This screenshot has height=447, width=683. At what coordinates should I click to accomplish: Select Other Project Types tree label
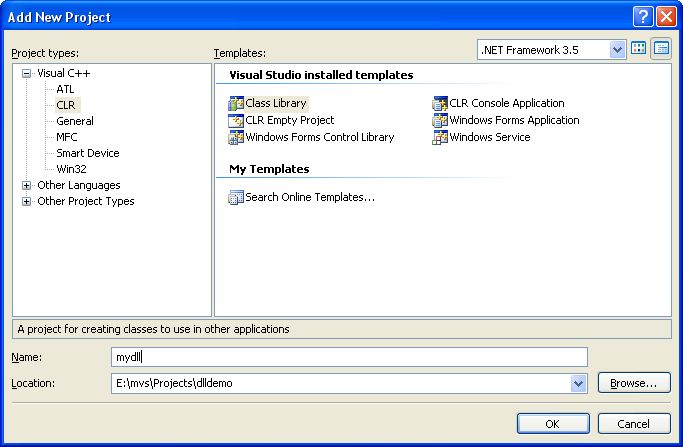point(86,201)
